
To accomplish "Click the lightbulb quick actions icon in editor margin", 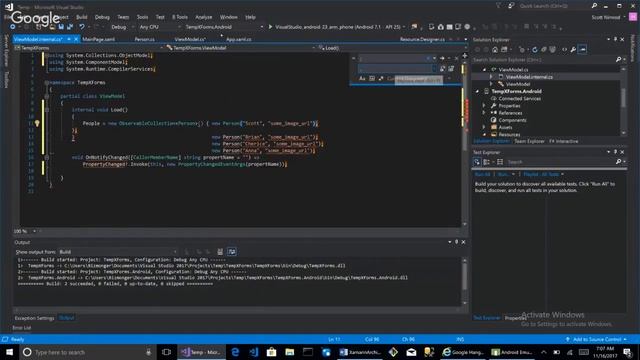I will (37, 123).
